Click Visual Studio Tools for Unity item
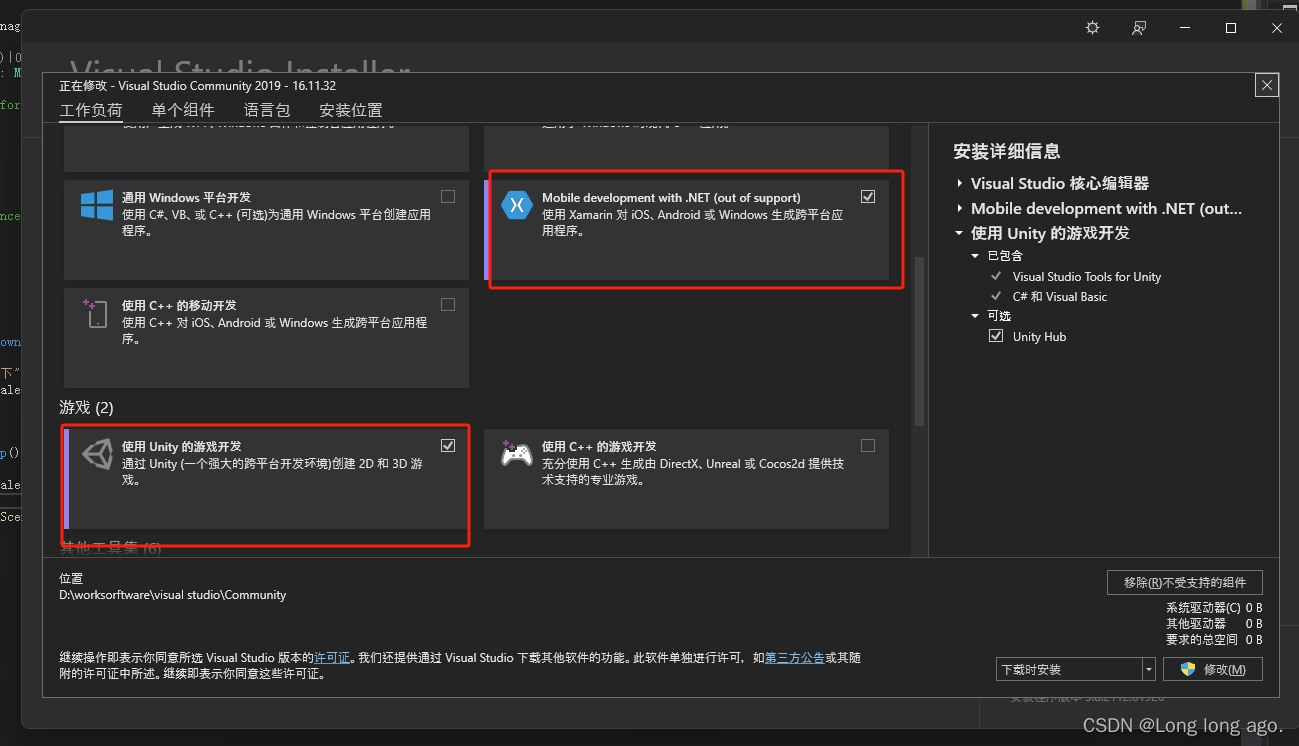The width and height of the screenshot is (1299, 746). [1087, 277]
